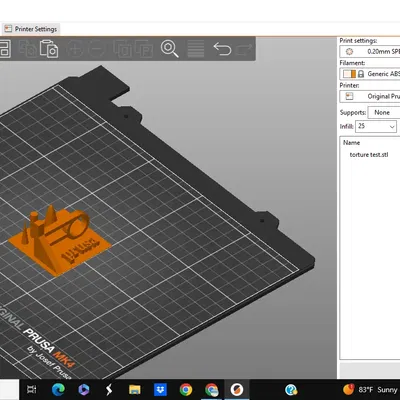Open the Supports dropdown showing None
This screenshot has width=400, height=400.
(x=384, y=112)
